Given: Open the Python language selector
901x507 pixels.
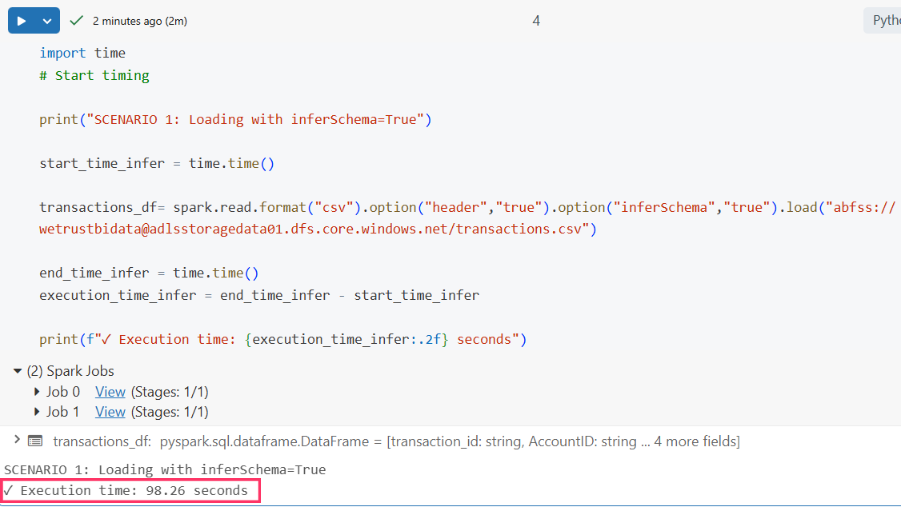Looking at the screenshot, I should (884, 20).
